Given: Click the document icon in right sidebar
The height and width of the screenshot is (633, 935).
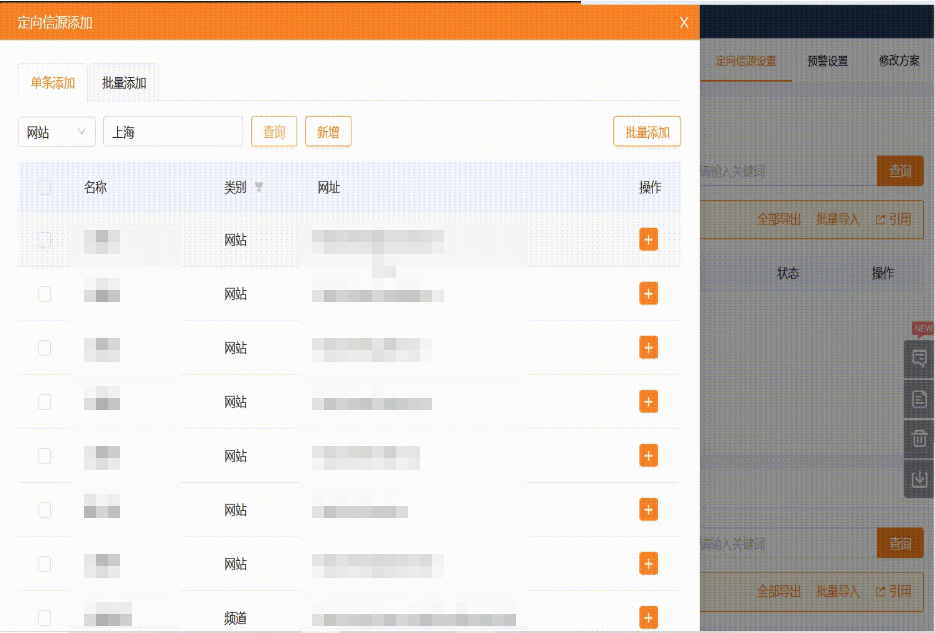Looking at the screenshot, I should [x=919, y=399].
